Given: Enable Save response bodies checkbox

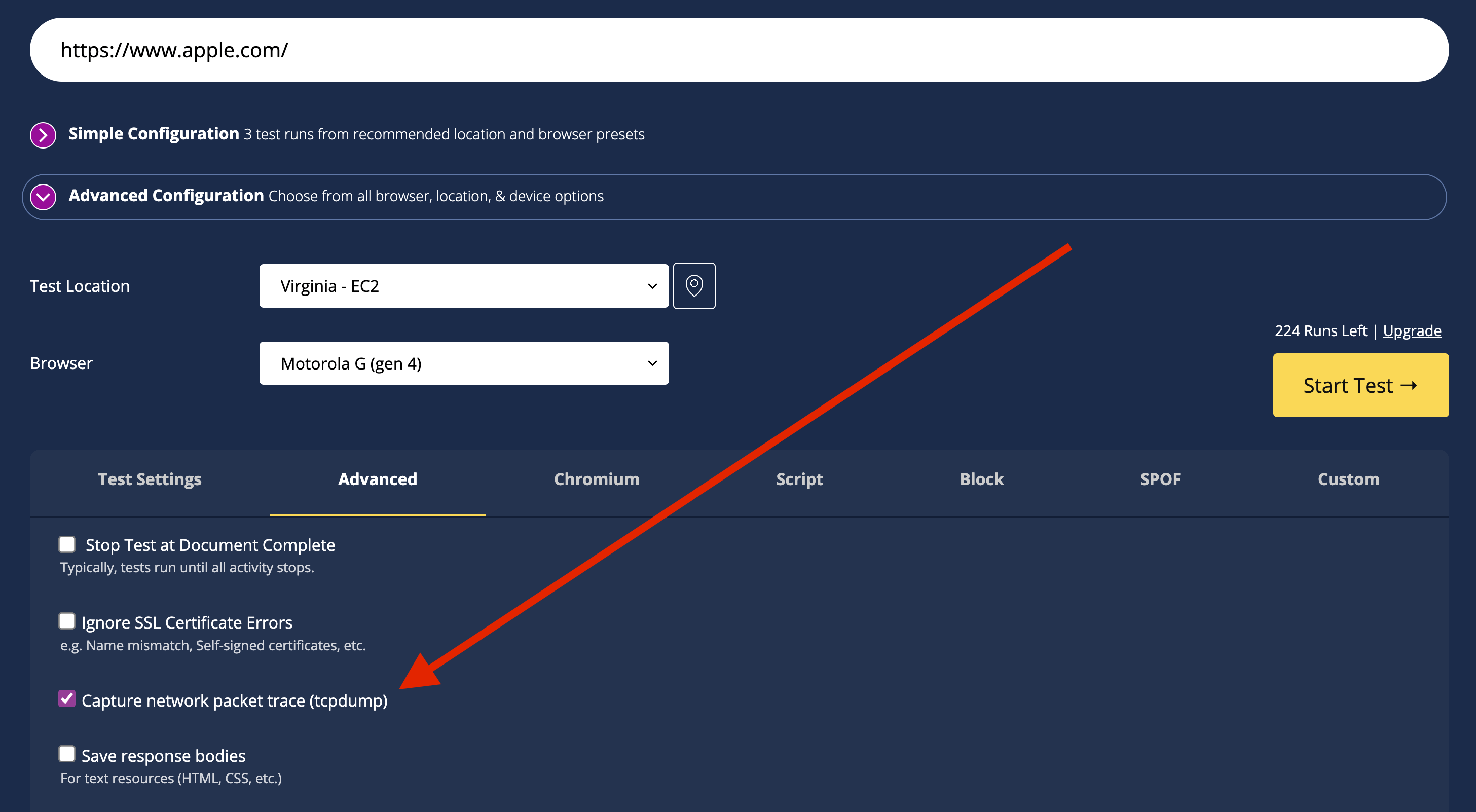Looking at the screenshot, I should point(67,754).
